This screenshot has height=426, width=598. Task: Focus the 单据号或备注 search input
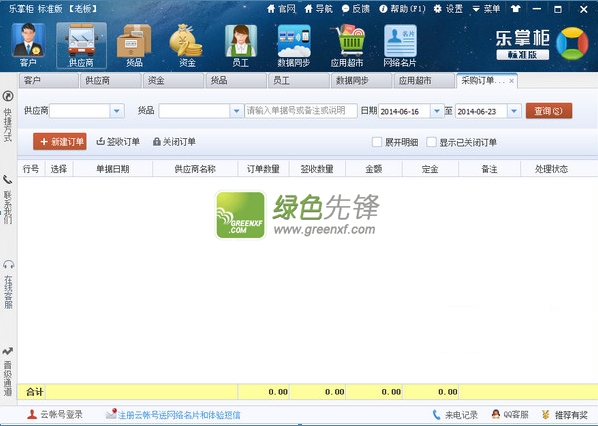tap(301, 111)
